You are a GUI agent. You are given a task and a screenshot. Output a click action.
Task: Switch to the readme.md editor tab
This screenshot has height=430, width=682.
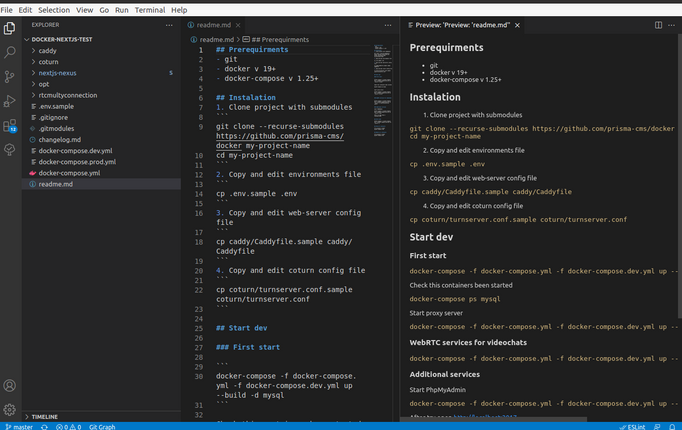[214, 25]
